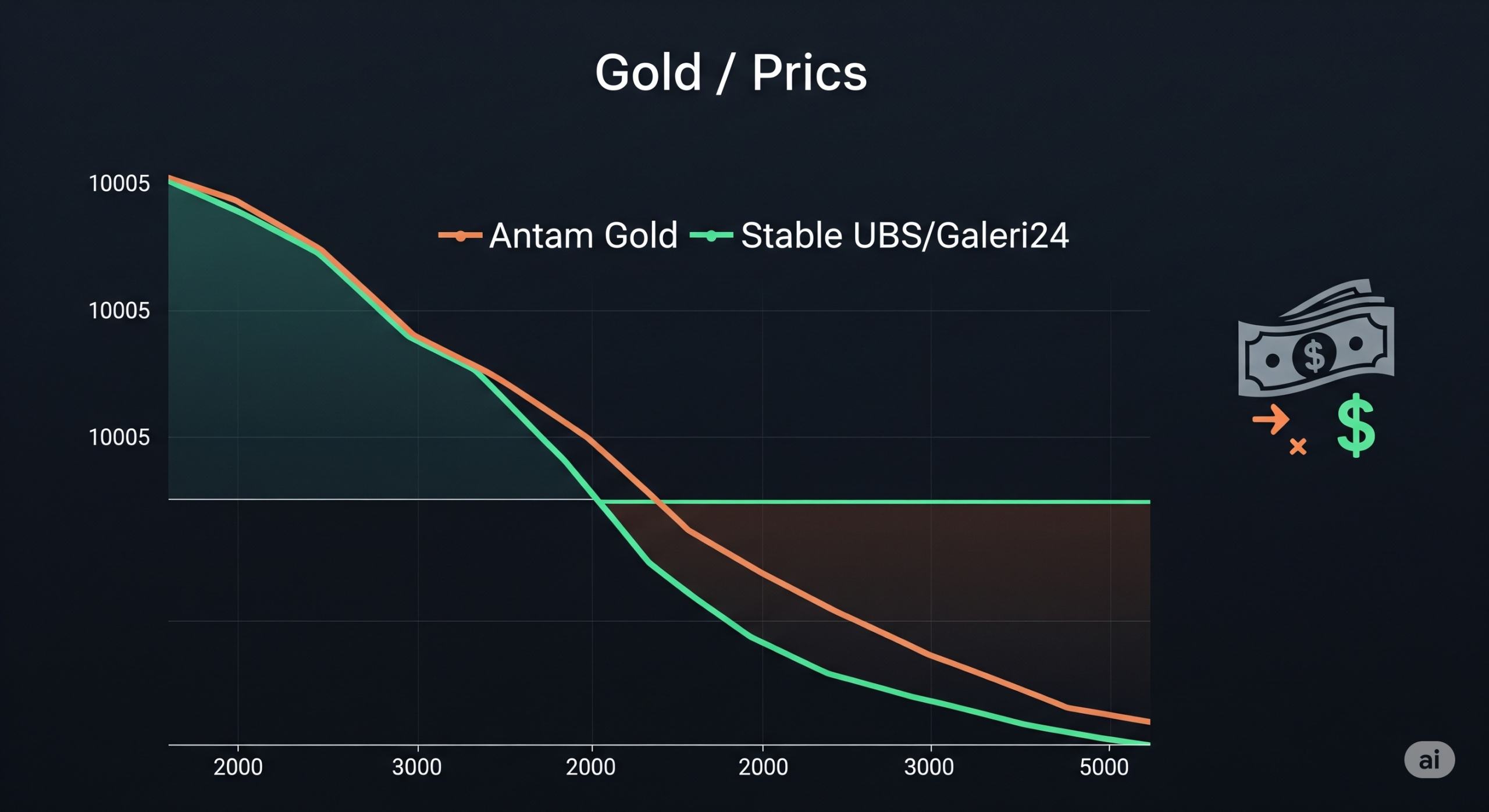Viewport: 1489px width, 812px height.
Task: Toggle the Antam Gold legend label
Action: click(x=583, y=236)
